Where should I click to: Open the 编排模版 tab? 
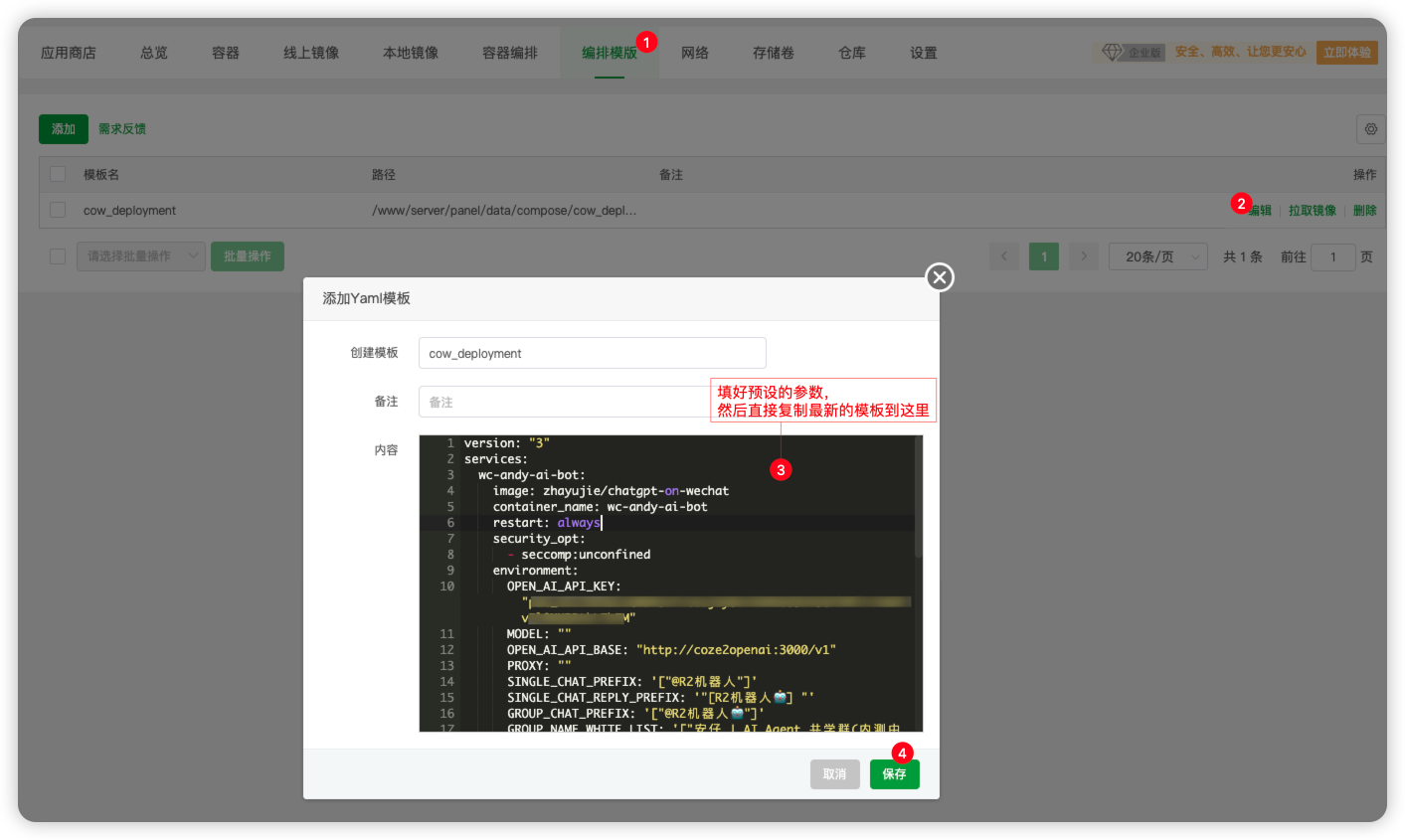[x=610, y=53]
